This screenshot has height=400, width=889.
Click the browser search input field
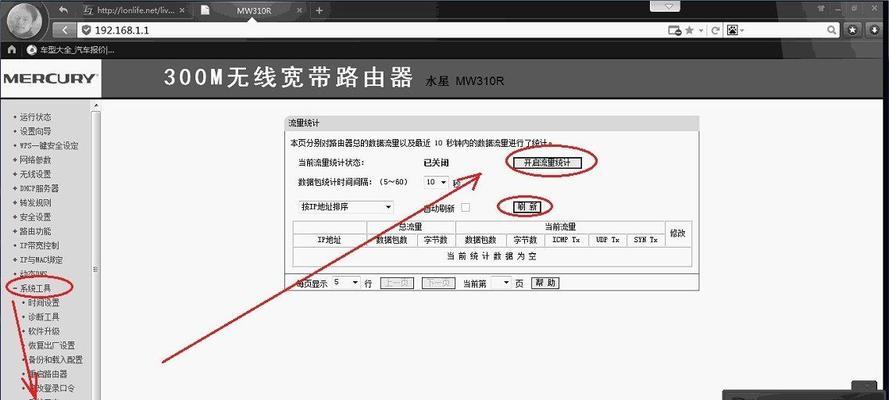785,30
